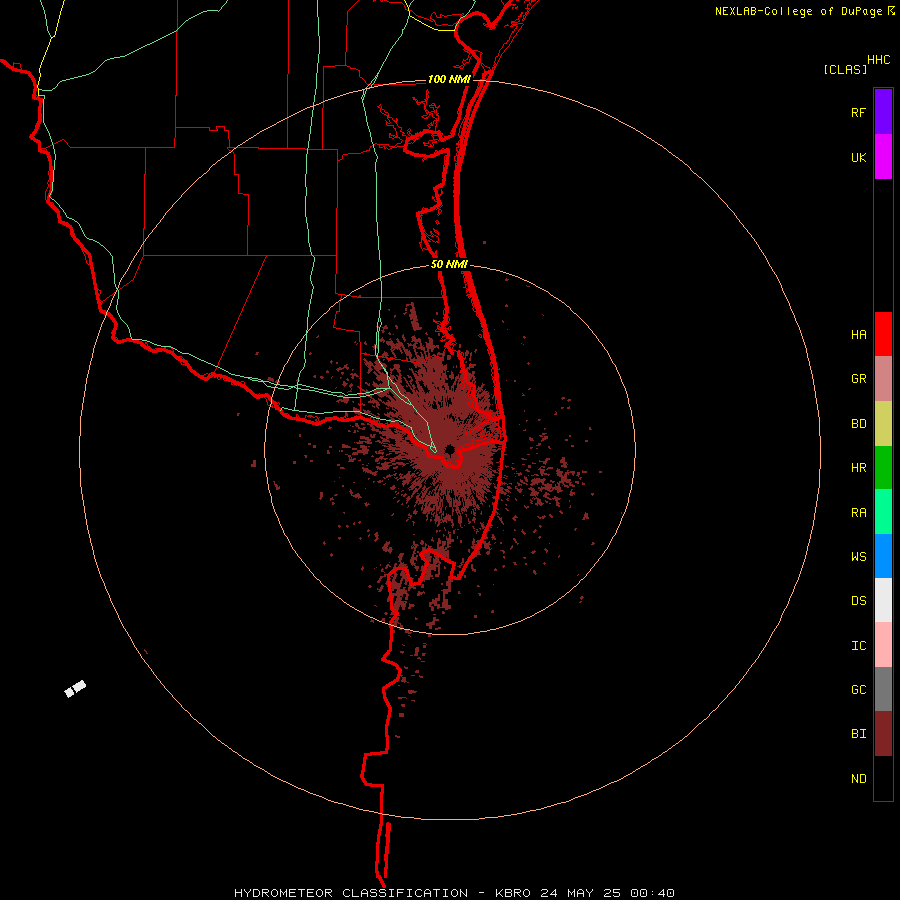Viewport: 900px width, 900px height.
Task: Click the RF legend label
Action: click(x=858, y=113)
